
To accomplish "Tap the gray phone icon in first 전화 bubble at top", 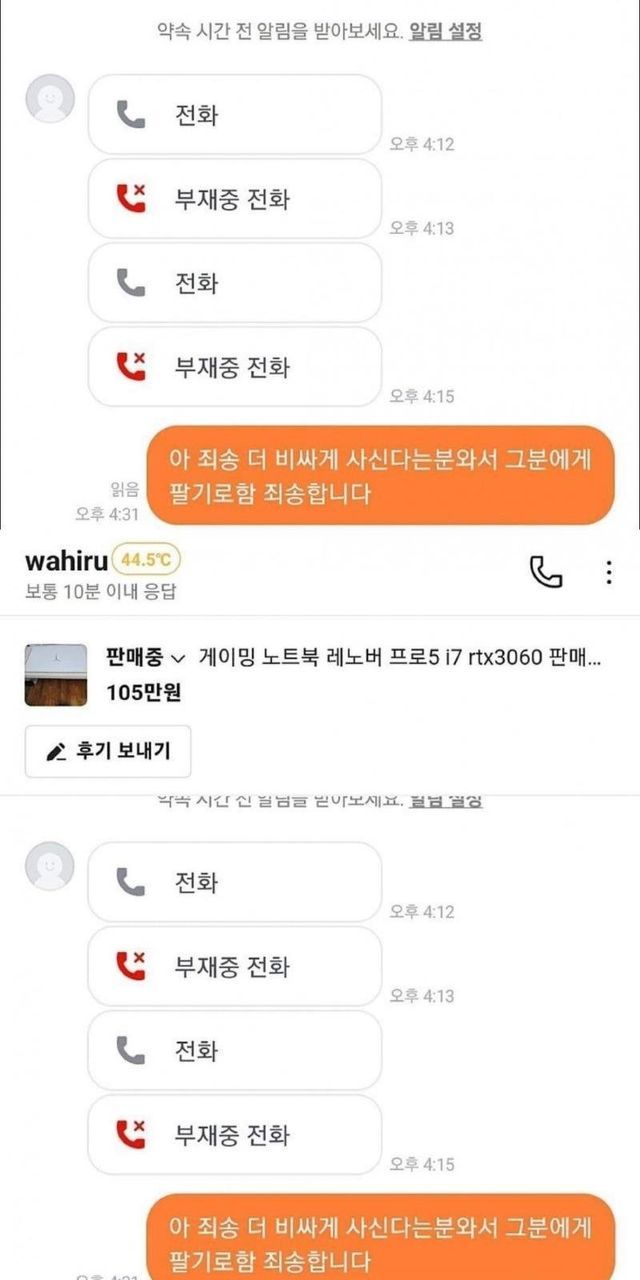I will tap(131, 115).
